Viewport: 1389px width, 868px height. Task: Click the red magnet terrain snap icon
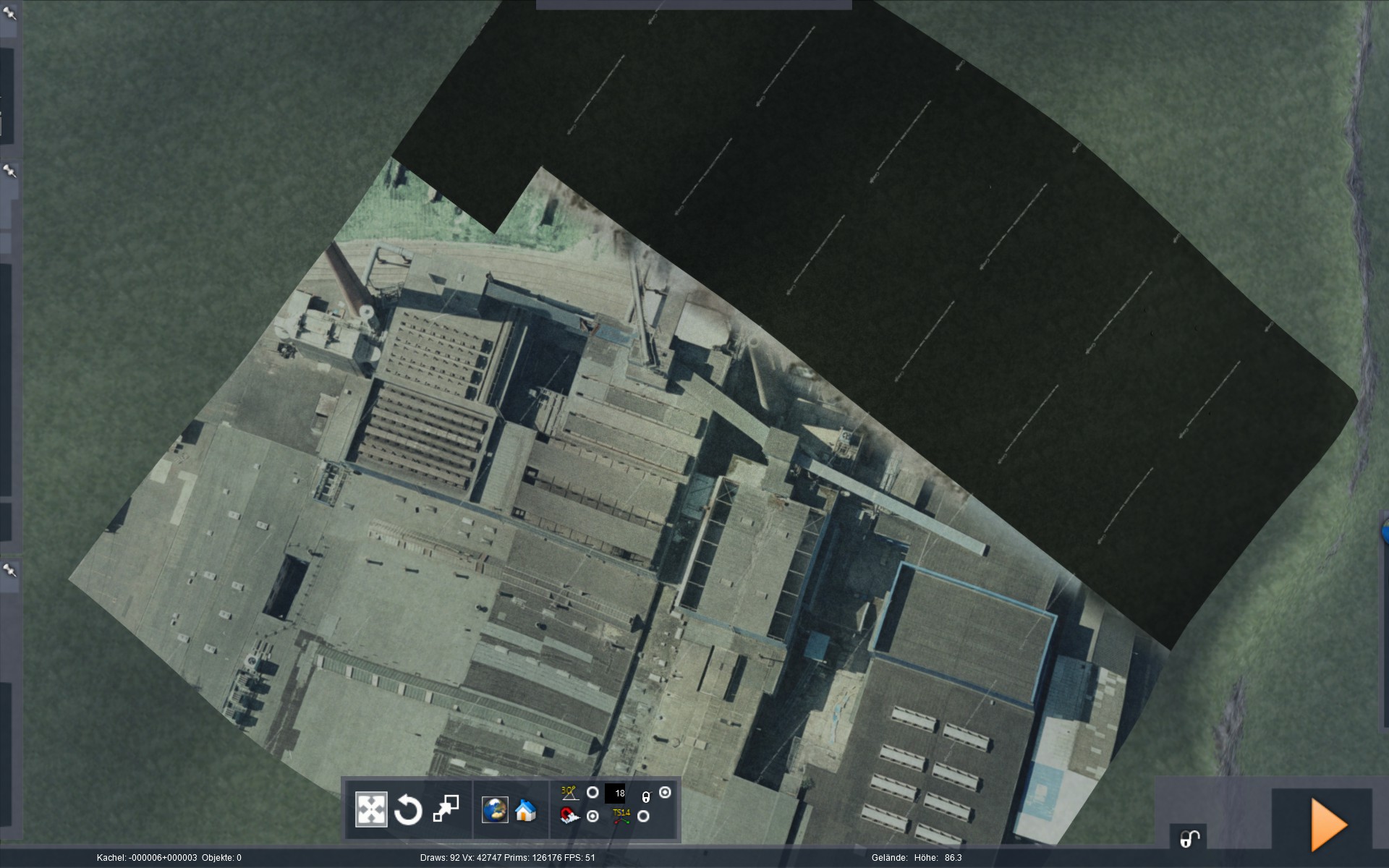tap(569, 816)
